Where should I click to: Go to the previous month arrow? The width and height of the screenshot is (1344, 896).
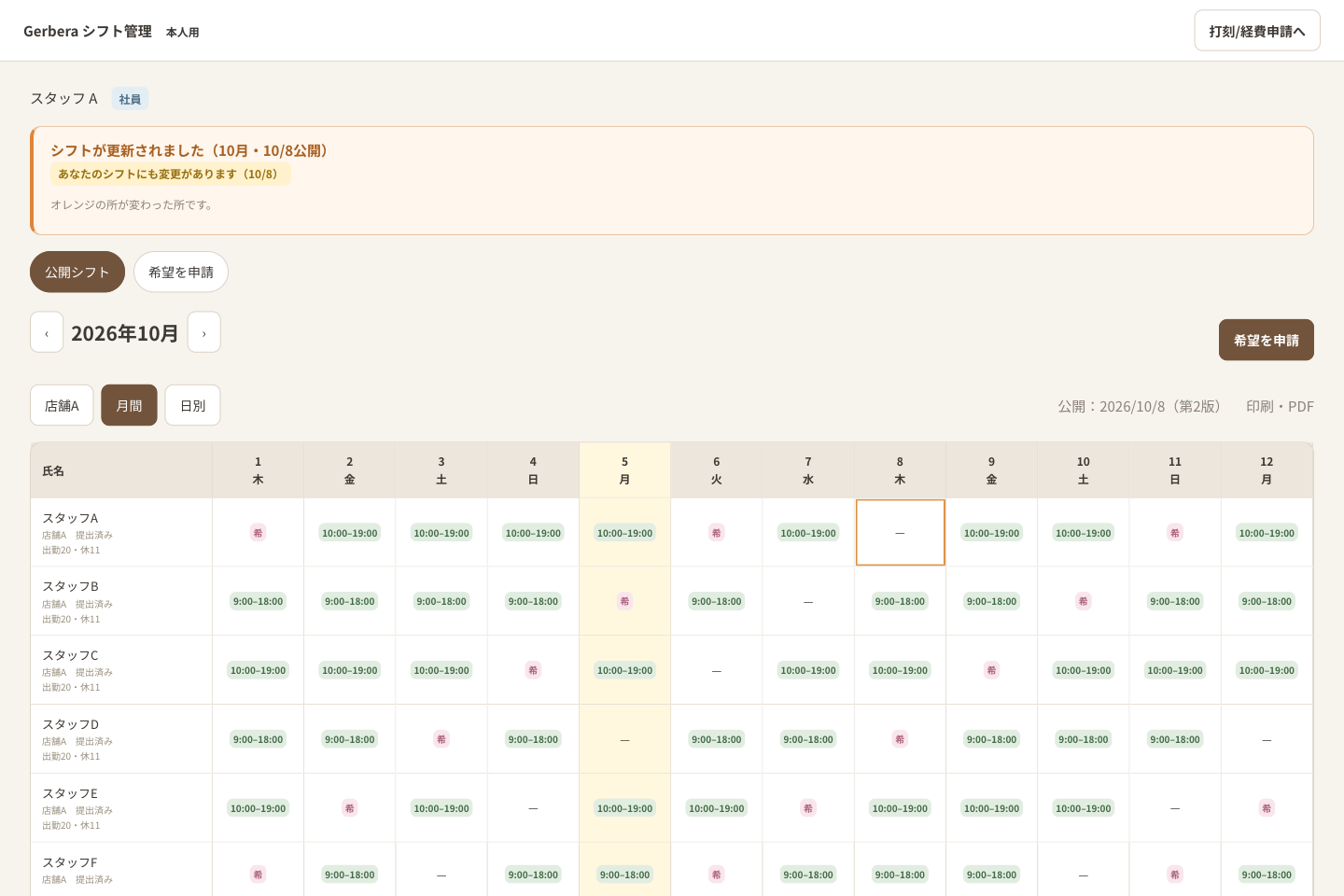point(47,332)
